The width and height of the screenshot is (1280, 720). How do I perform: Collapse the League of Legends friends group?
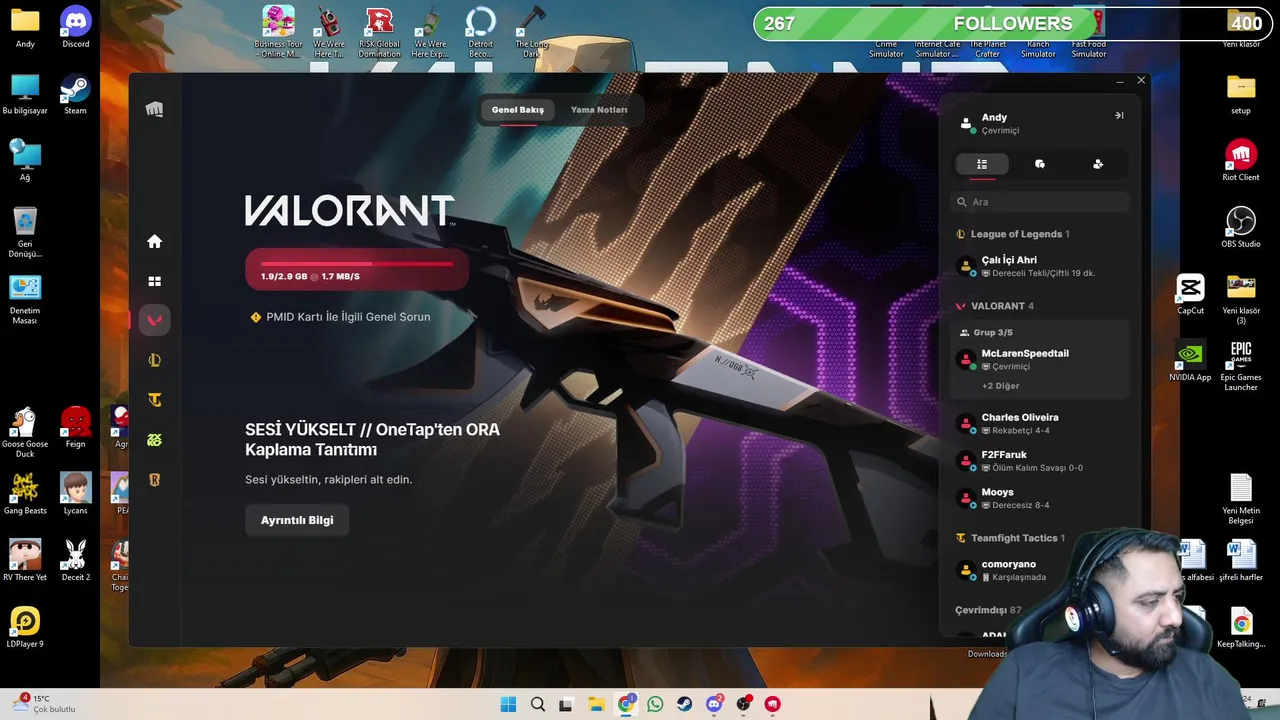[x=1012, y=234]
